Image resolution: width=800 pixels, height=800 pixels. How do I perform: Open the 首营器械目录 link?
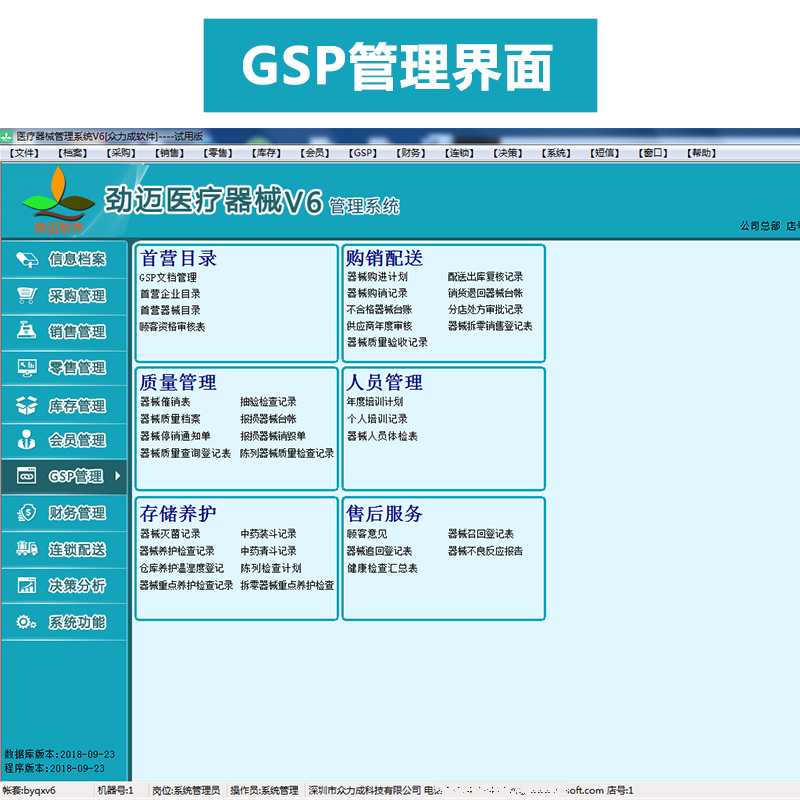click(x=170, y=310)
